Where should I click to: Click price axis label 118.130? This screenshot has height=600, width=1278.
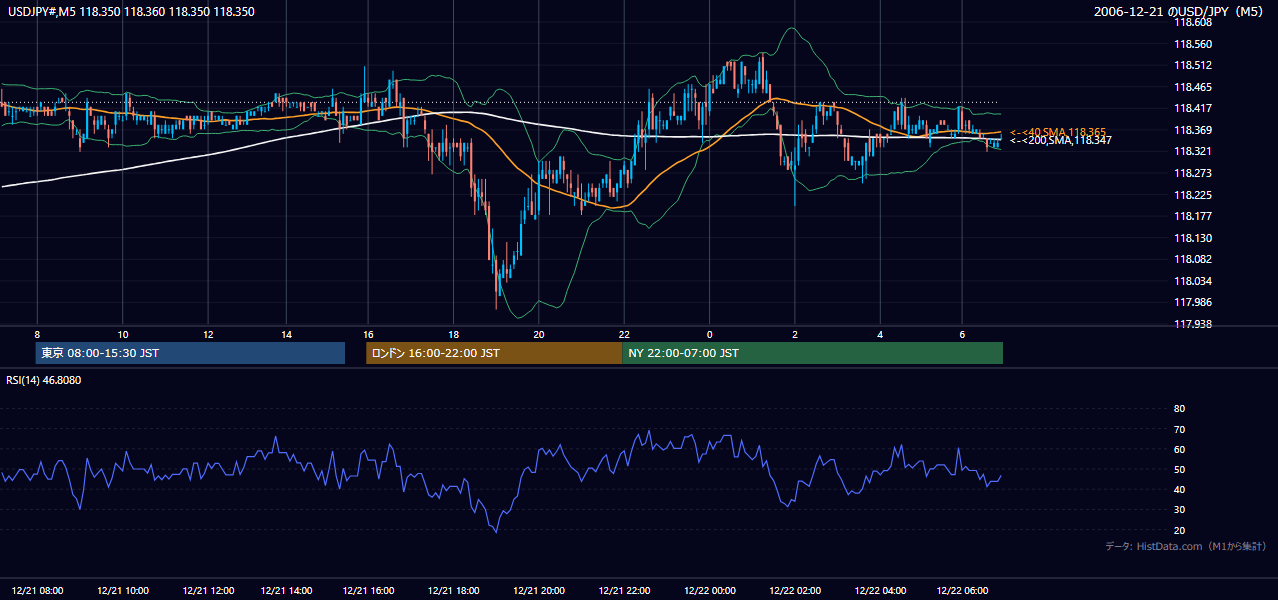pos(1192,238)
